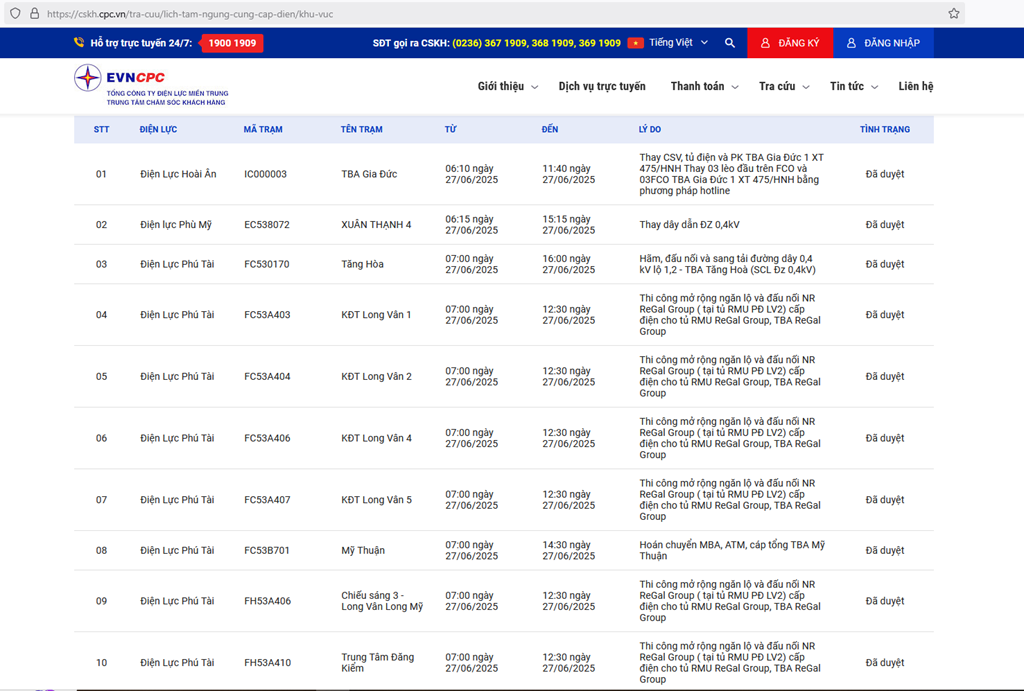Call hotline 1900 1909 button

point(232,43)
